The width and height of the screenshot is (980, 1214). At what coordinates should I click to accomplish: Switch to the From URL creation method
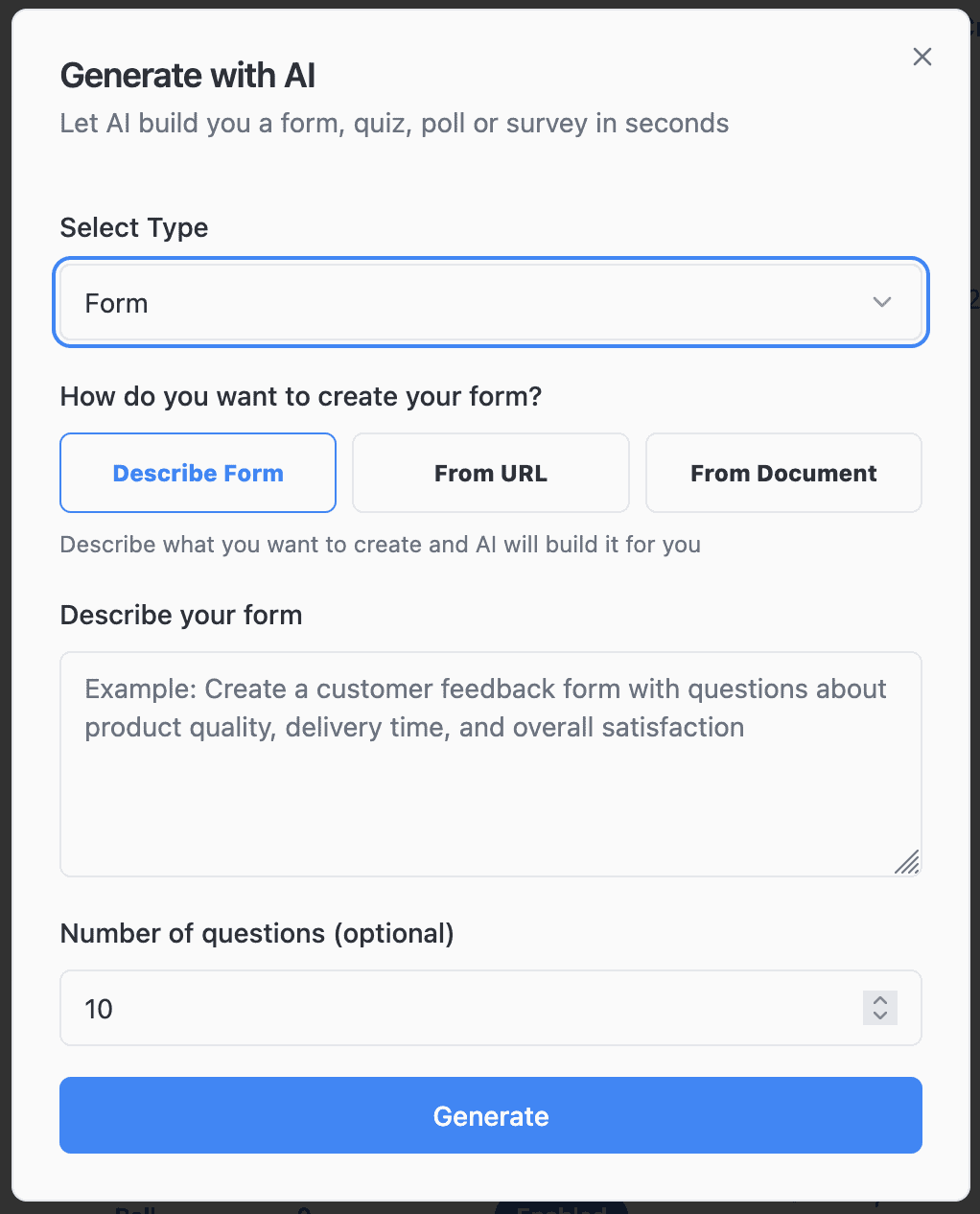point(490,473)
